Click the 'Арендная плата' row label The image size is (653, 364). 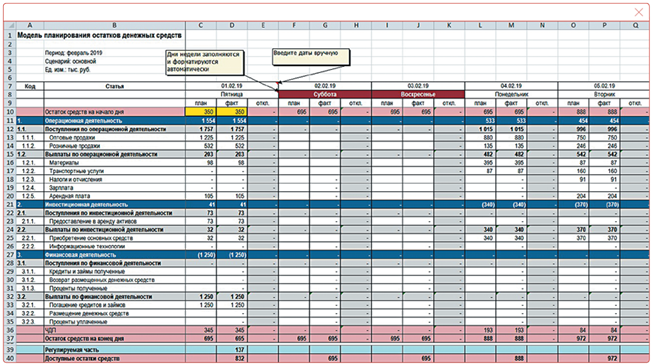pyautogui.click(x=70, y=196)
